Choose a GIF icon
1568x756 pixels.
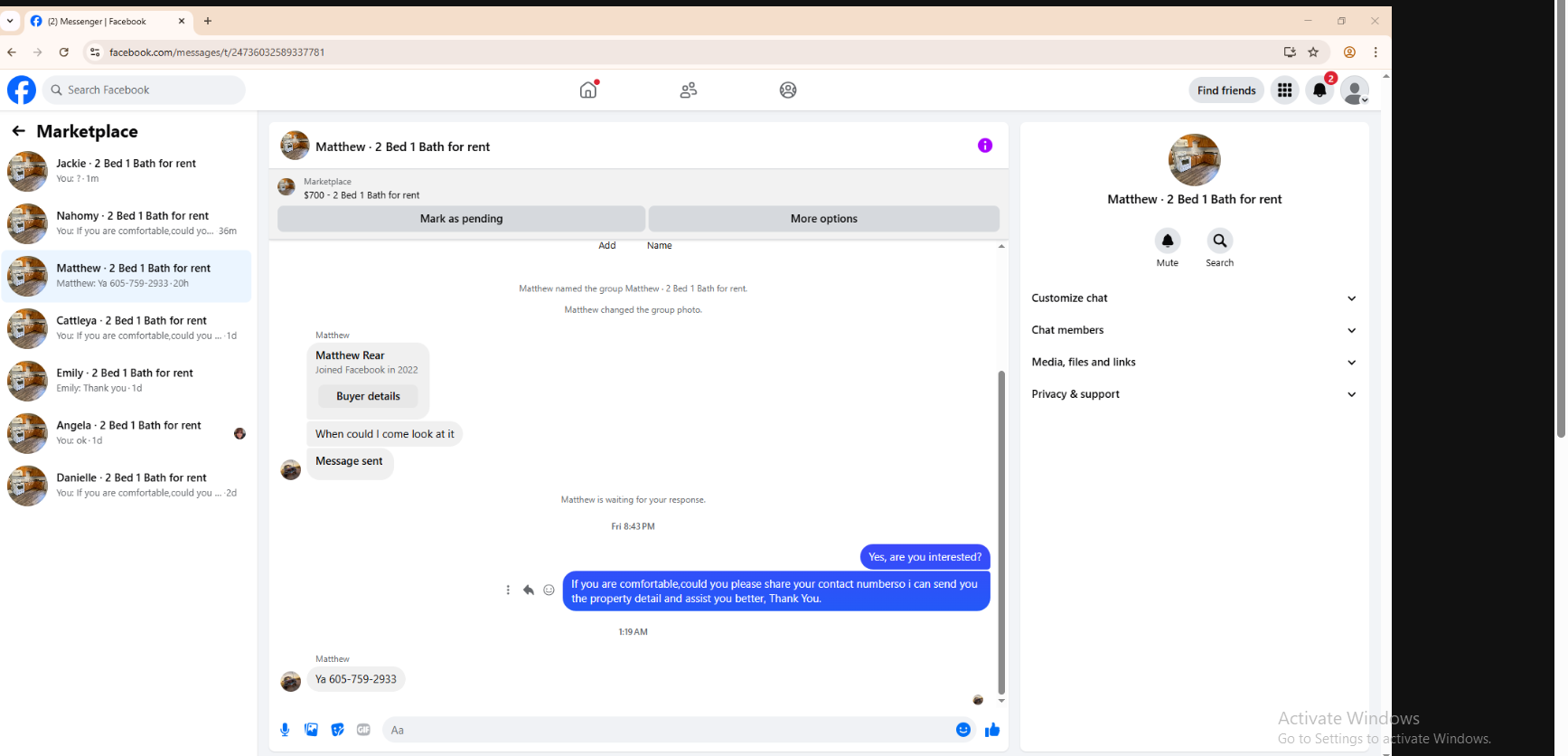[x=363, y=730]
